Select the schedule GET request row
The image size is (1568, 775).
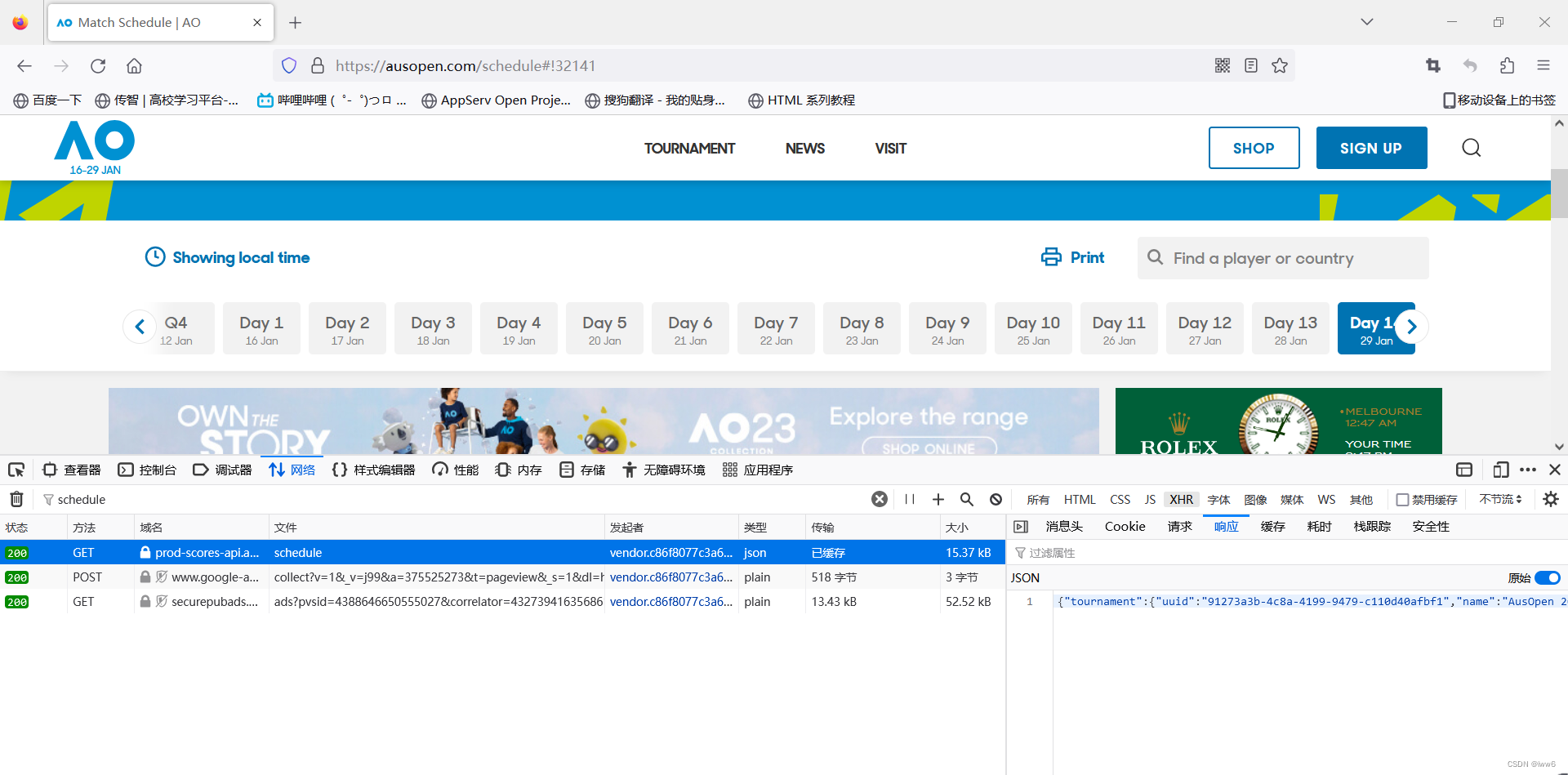click(502, 553)
